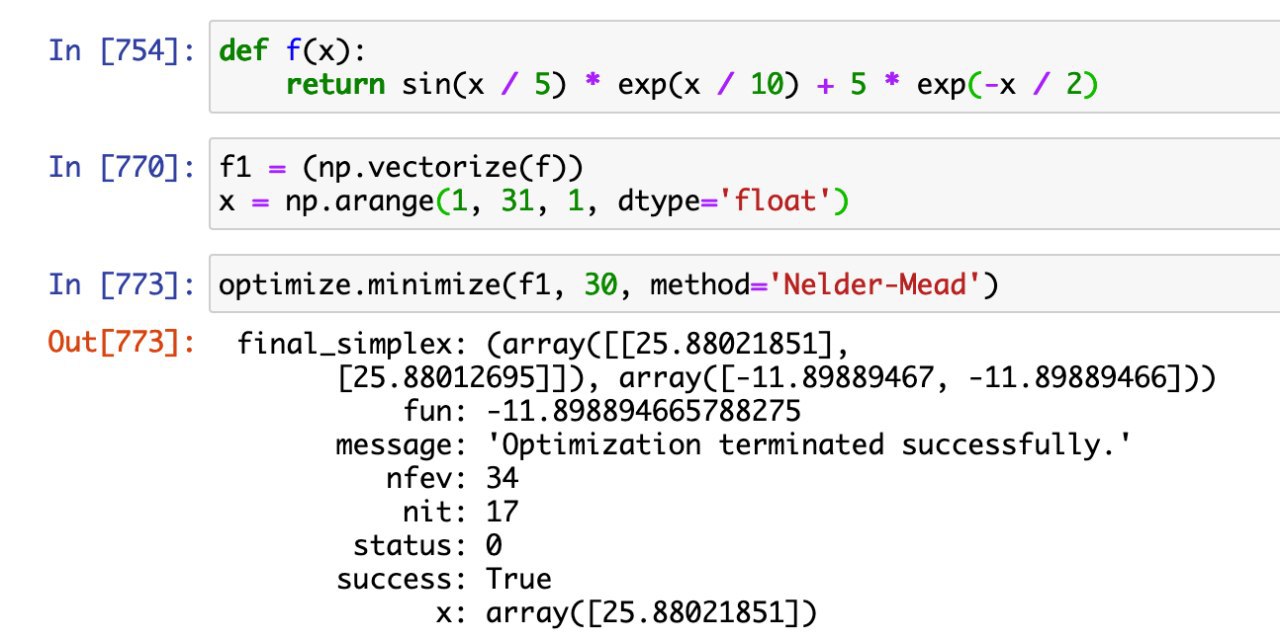Viewport: 1280px width, 640px height.
Task: Click the final_simplex output label
Action: [346, 346]
